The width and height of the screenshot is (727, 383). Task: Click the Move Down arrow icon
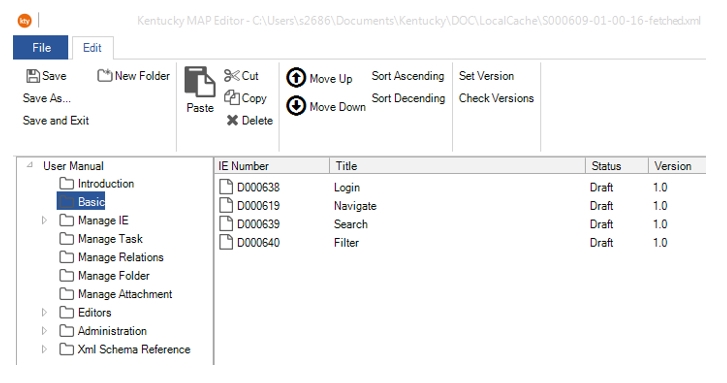pos(296,106)
